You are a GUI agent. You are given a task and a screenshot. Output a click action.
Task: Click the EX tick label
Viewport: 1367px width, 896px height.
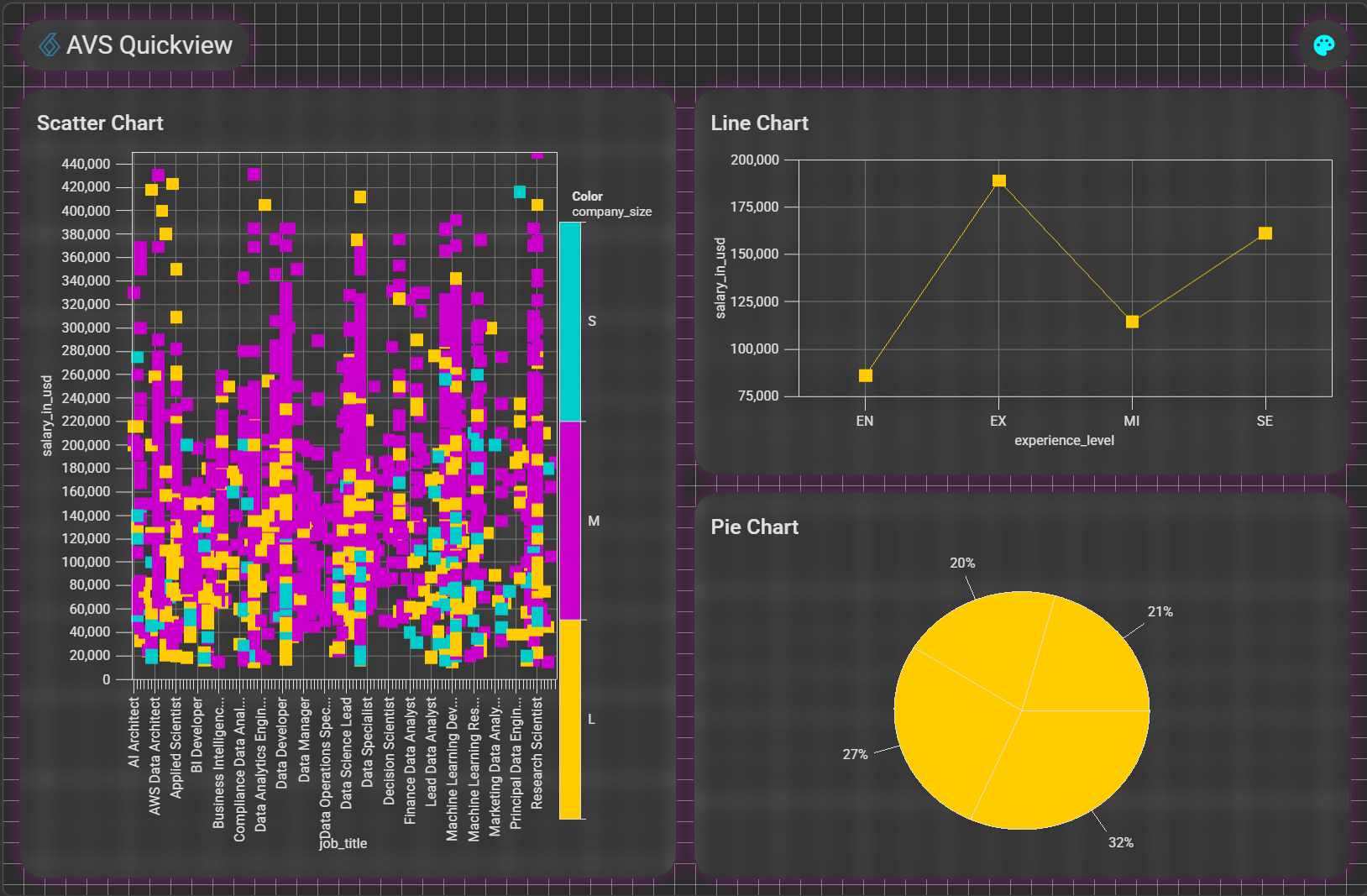998,421
